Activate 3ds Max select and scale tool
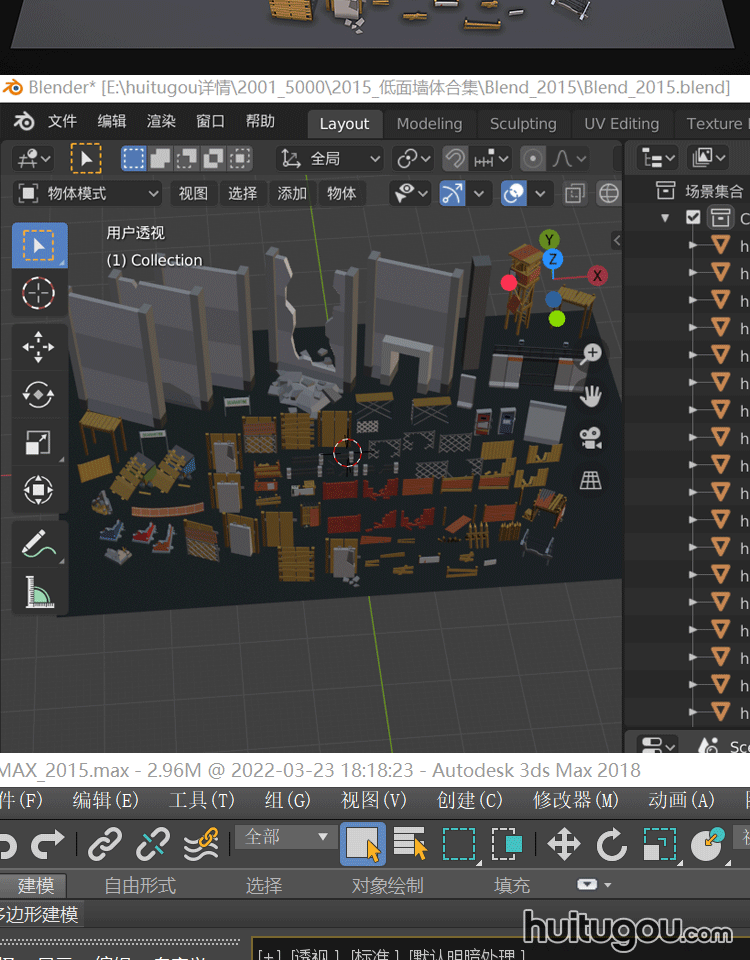The height and width of the screenshot is (960, 750). (x=659, y=844)
